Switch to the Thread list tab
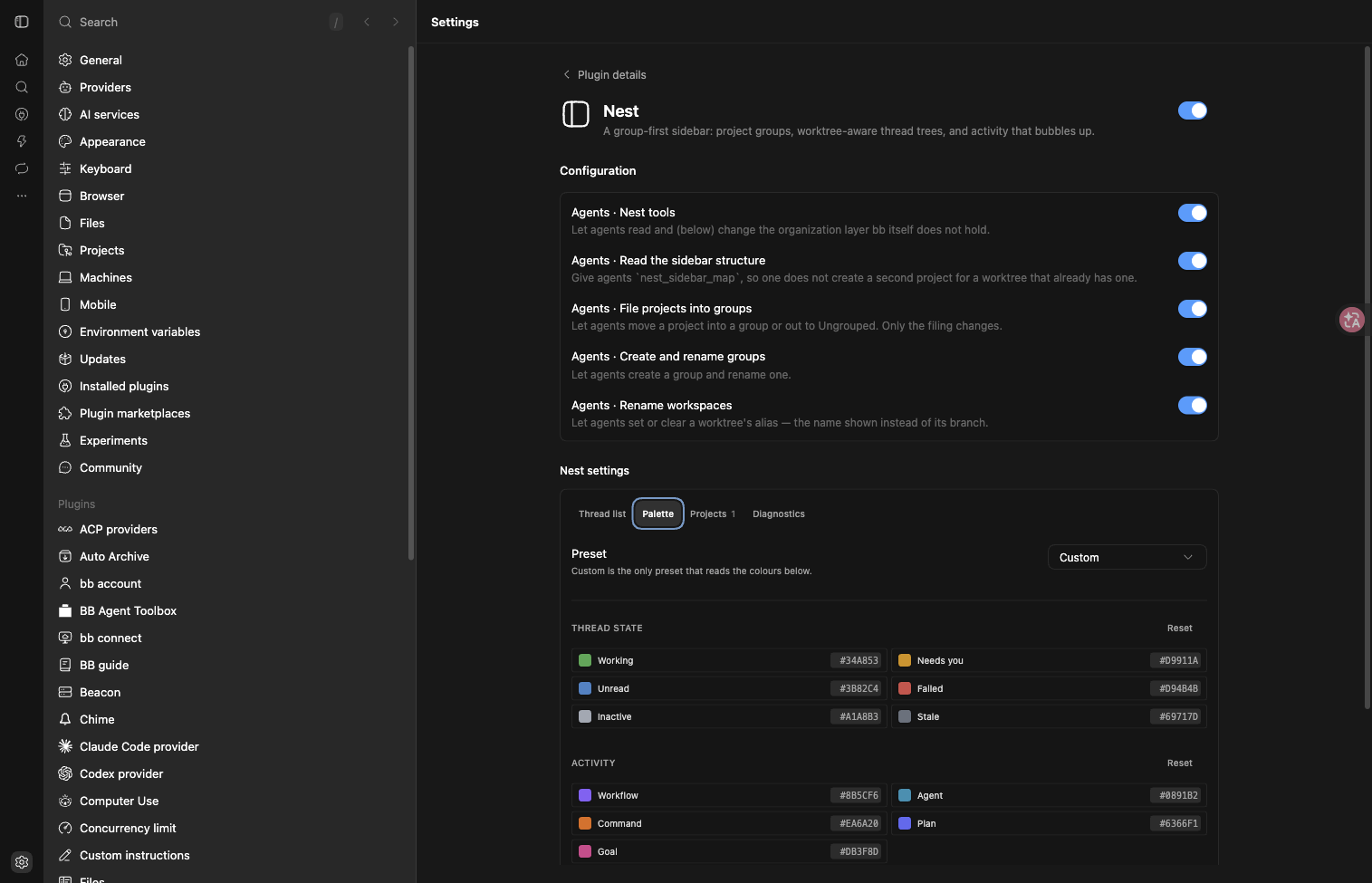 pos(602,513)
